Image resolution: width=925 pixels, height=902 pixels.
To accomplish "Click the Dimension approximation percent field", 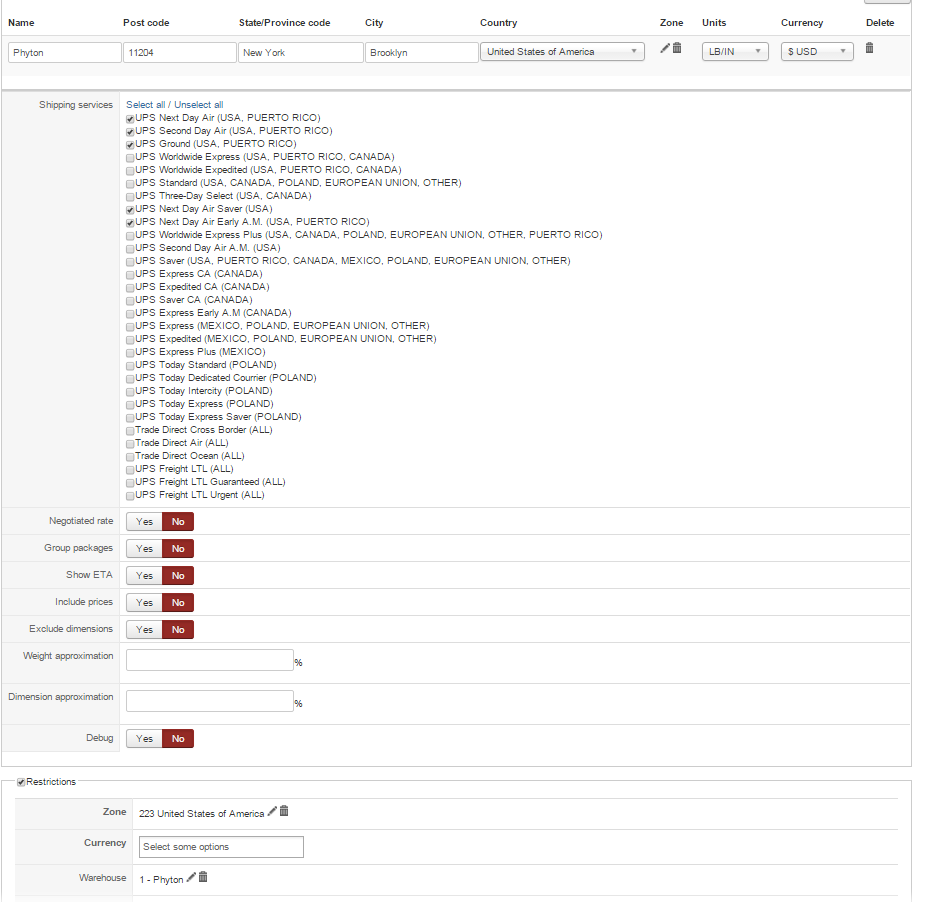I will [209, 701].
